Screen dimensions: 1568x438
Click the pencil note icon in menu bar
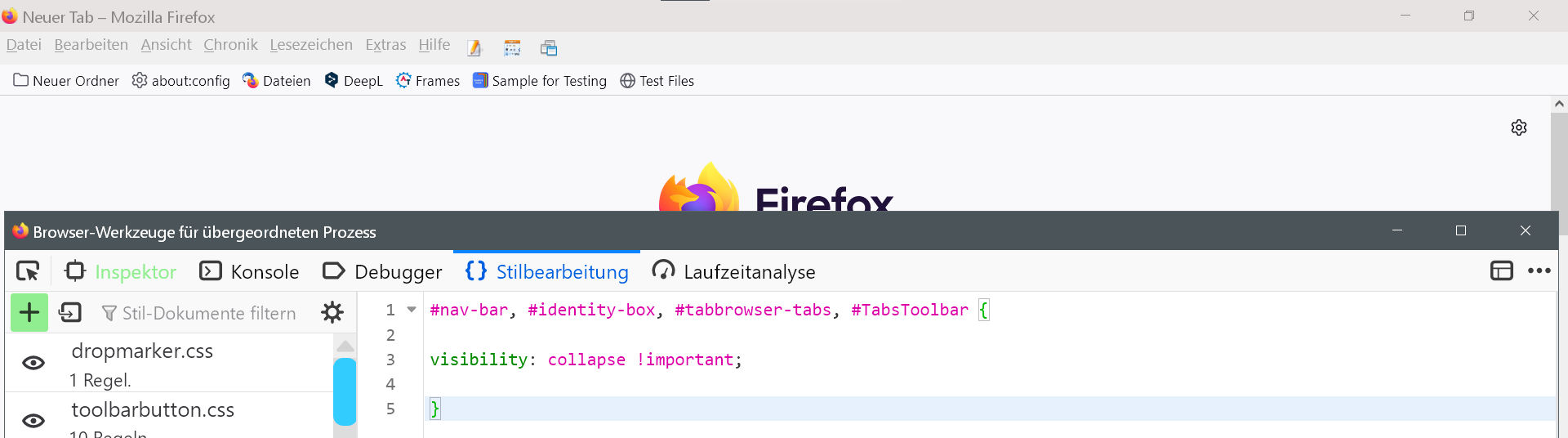[x=474, y=48]
